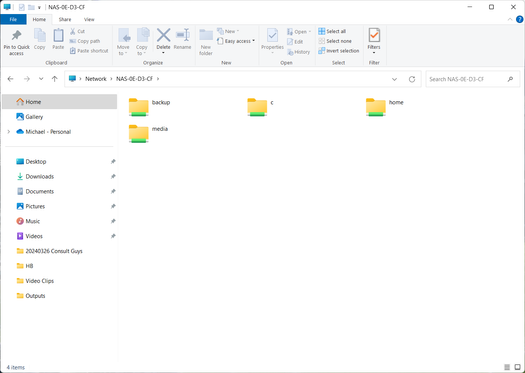
Task: Click the Paste clipboard icon
Action: click(x=58, y=35)
